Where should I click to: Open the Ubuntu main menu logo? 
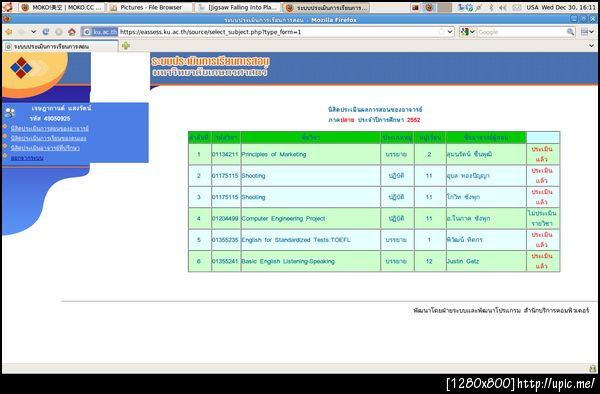(7, 7)
